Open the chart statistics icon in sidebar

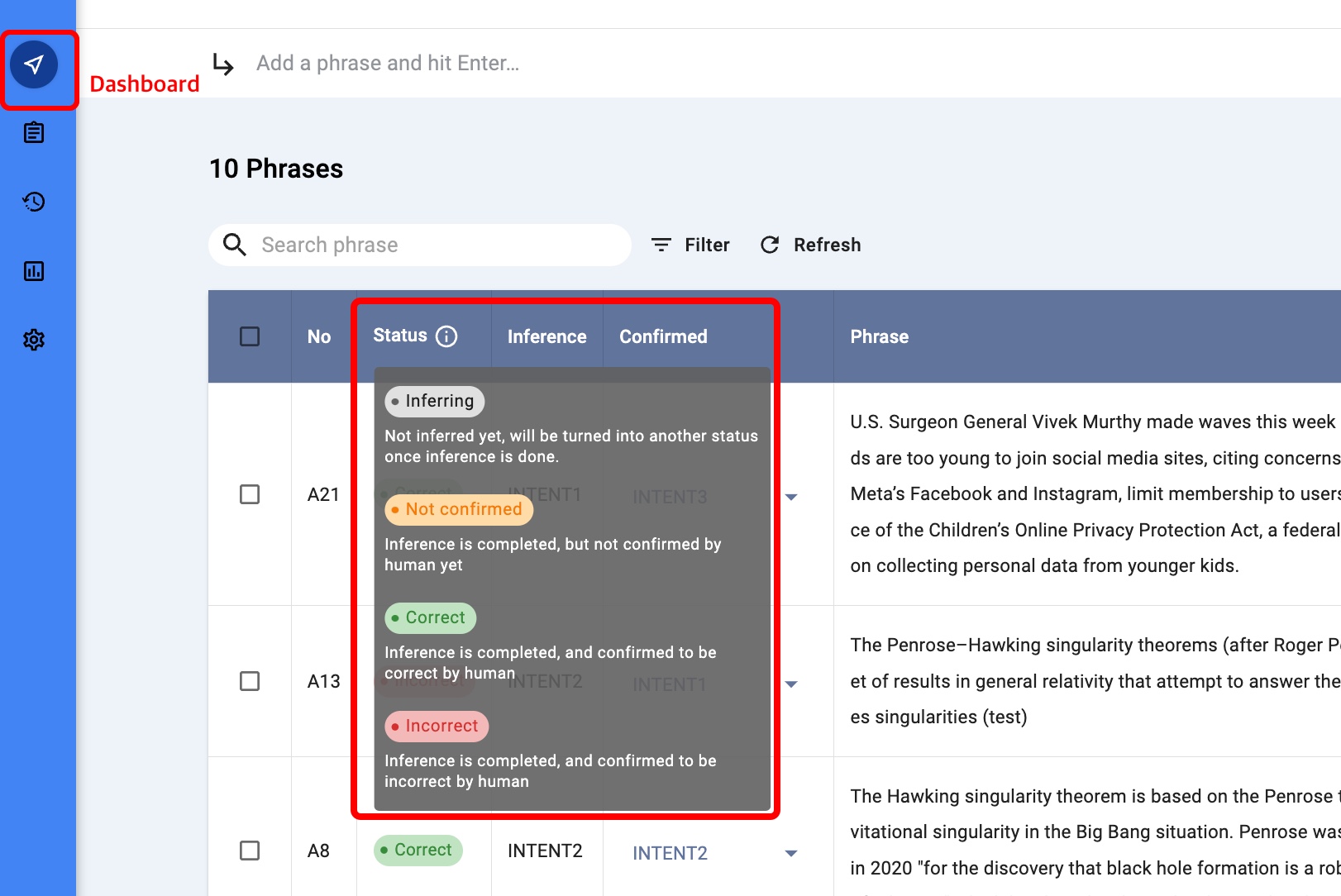tap(34, 271)
